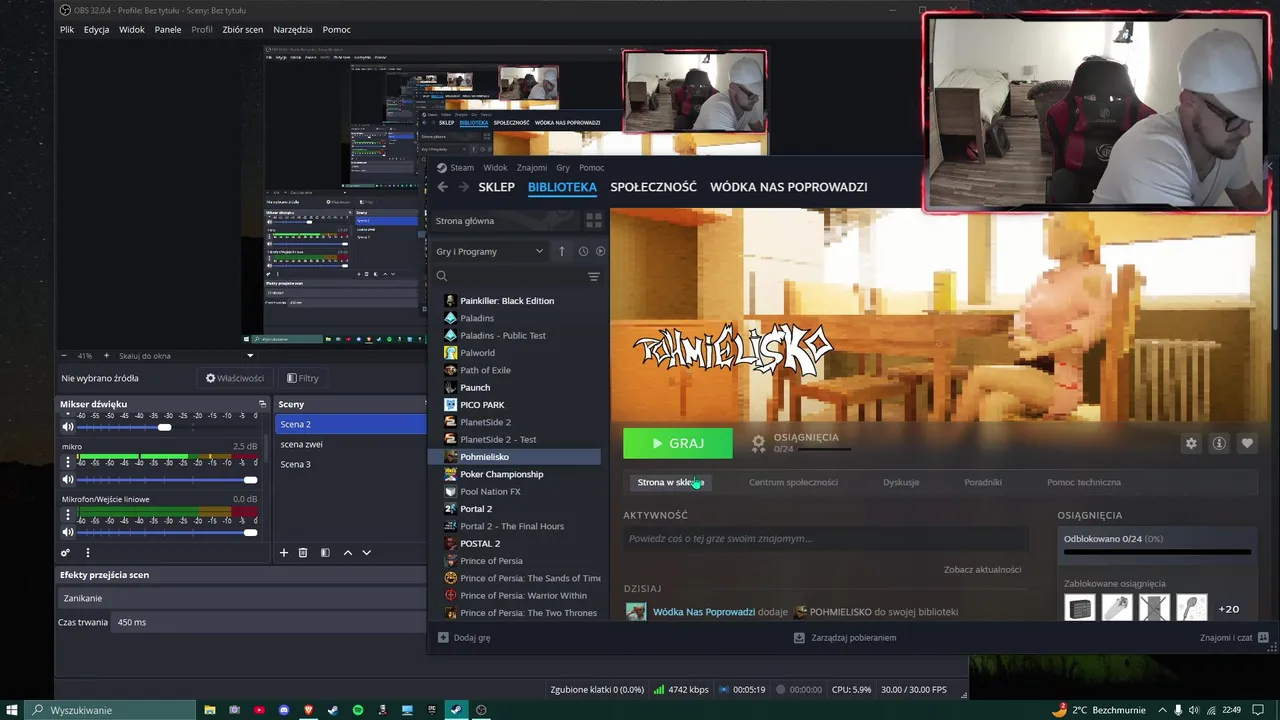
Task: Open the OBS Widok menu
Action: [x=132, y=29]
